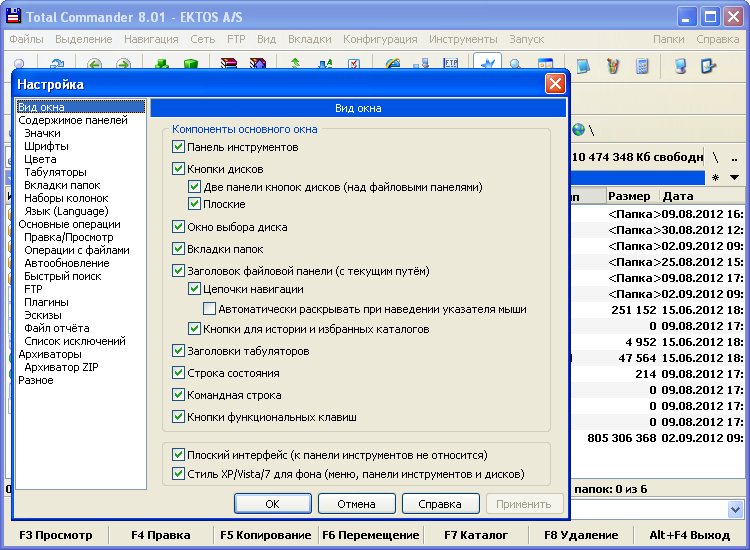The height and width of the screenshot is (550, 750).
Task: Click the F3 Просмотр function button
Action: click(56, 535)
